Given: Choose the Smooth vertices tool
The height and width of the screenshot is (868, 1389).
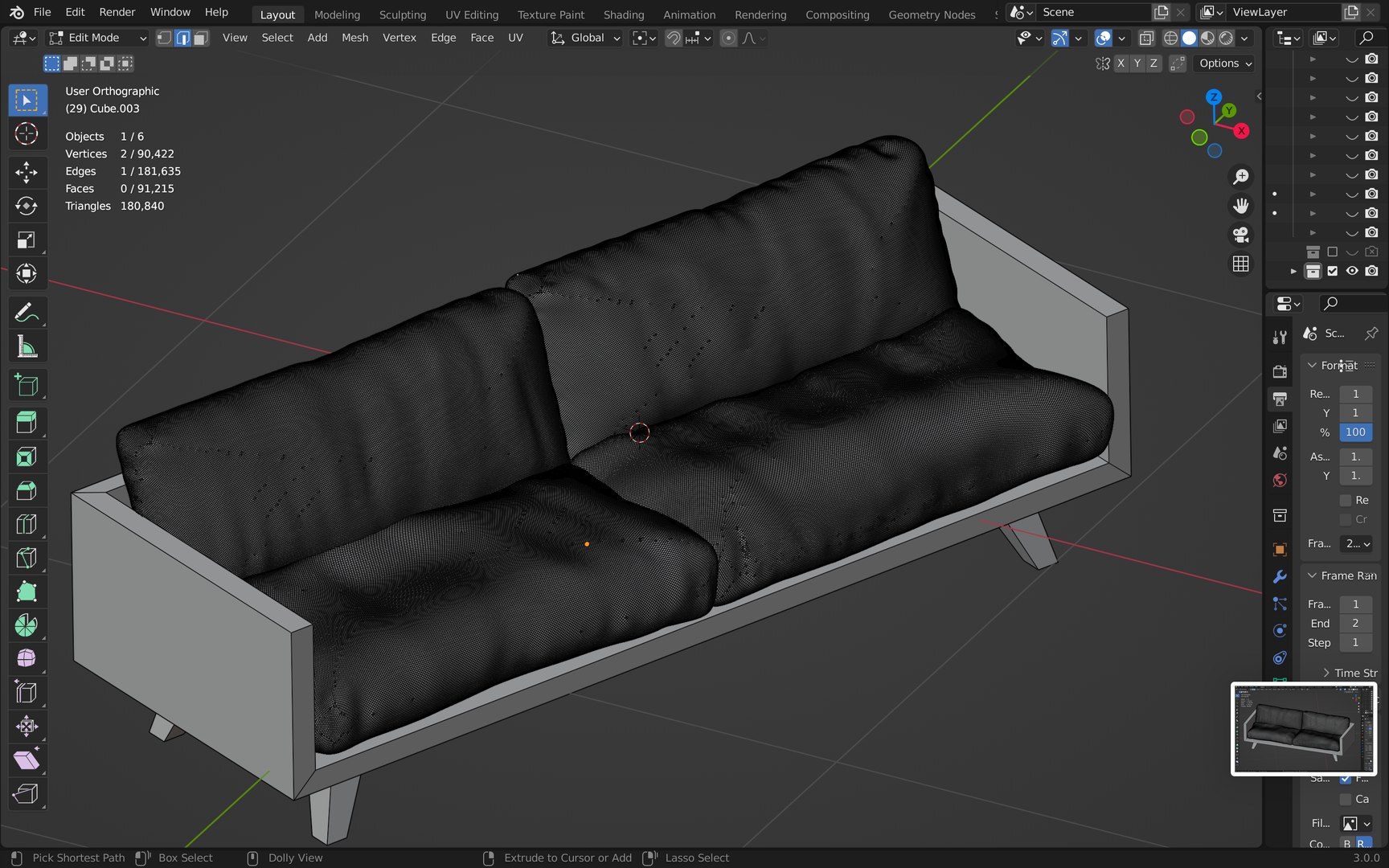Looking at the screenshot, I should 27,659.
